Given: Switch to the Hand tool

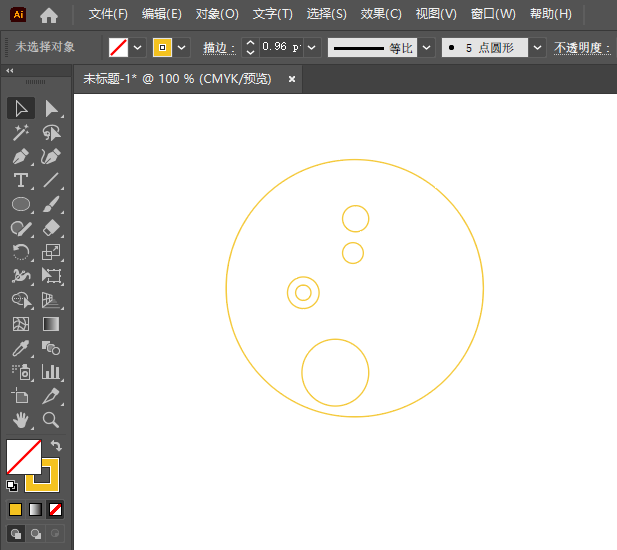Looking at the screenshot, I should [20, 420].
